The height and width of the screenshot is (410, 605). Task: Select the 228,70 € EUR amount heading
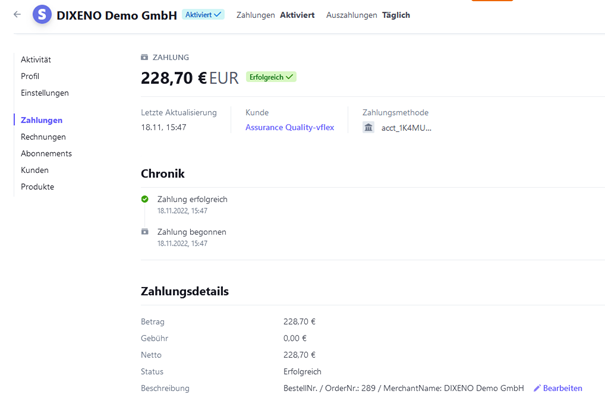tap(190, 78)
